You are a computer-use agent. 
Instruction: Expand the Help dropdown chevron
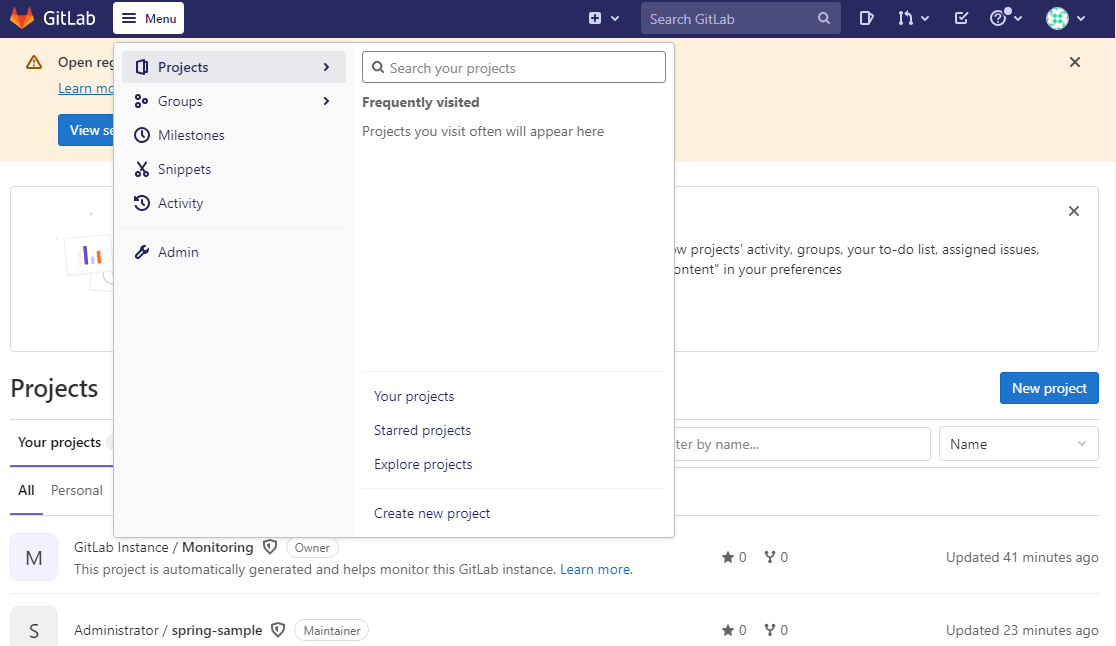(1018, 19)
